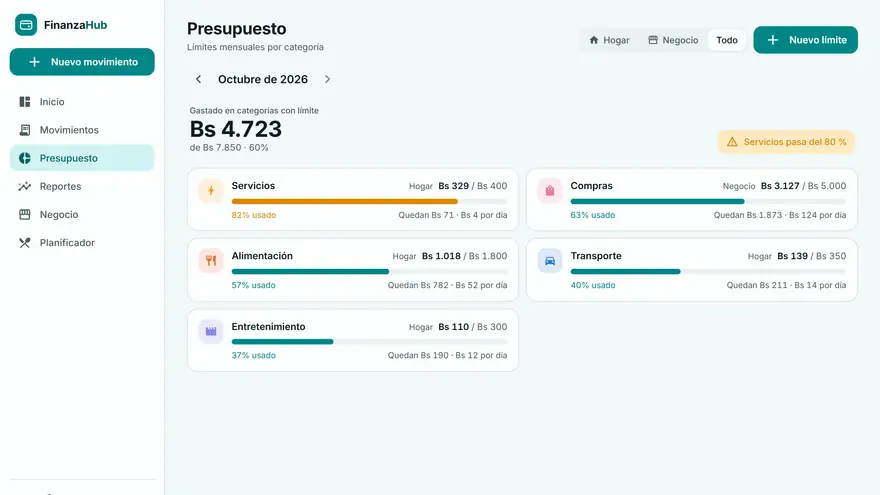
Task: Go to previous month with left chevron
Action: pyautogui.click(x=198, y=79)
